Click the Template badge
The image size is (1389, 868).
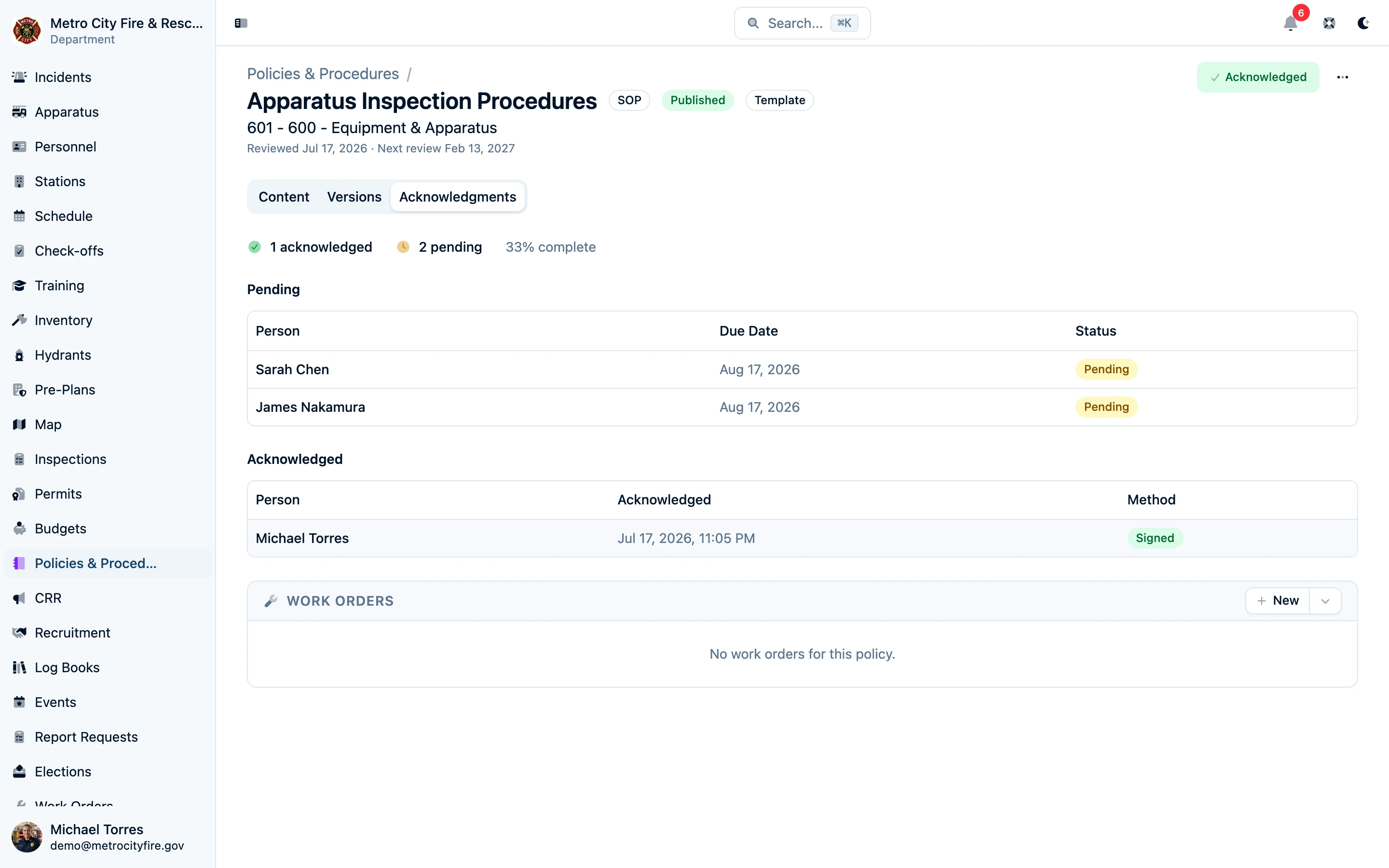pyautogui.click(x=779, y=100)
